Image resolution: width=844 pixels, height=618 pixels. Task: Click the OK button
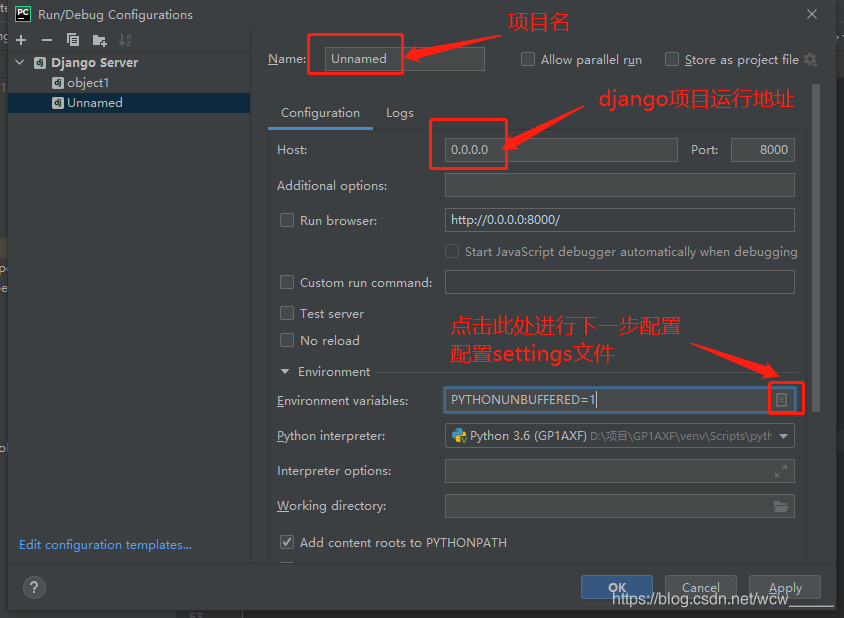point(617,587)
